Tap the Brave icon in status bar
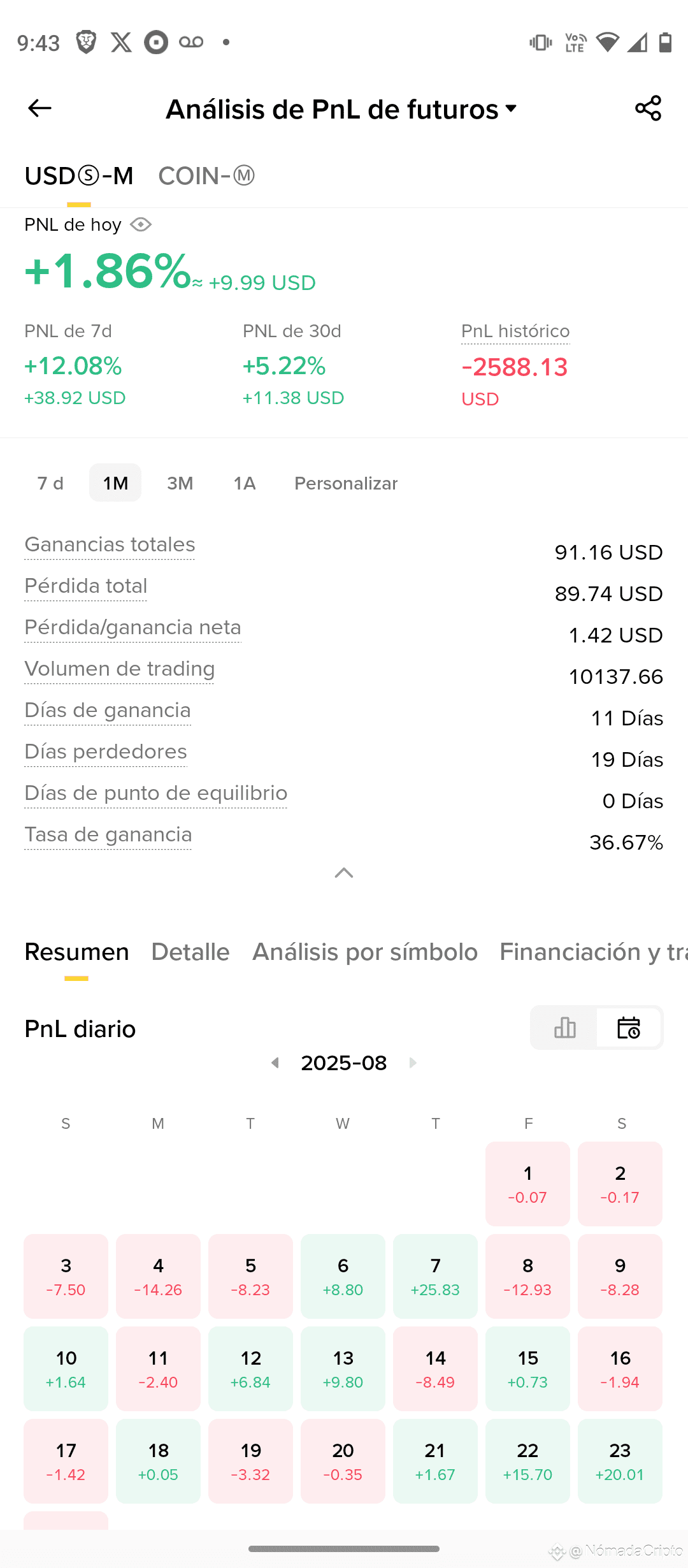Image resolution: width=688 pixels, height=1568 pixels. [x=86, y=42]
